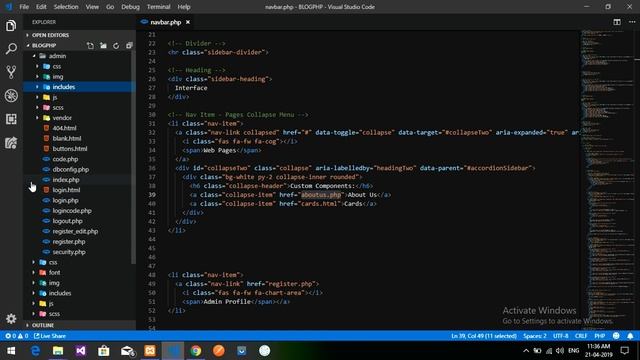The width and height of the screenshot is (640, 360).
Task: Open the Windows Action Center
Action: [x=624, y=351]
